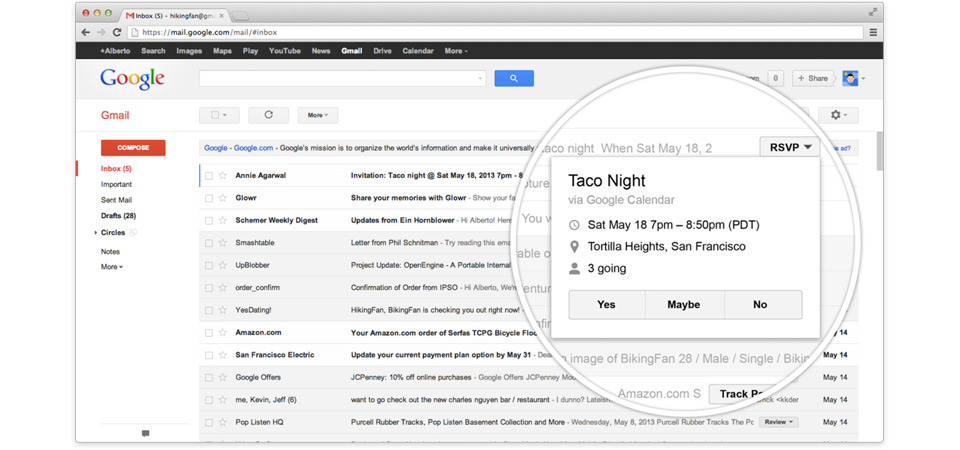
Task: Star the UpBlobber email
Action: pos(223,265)
